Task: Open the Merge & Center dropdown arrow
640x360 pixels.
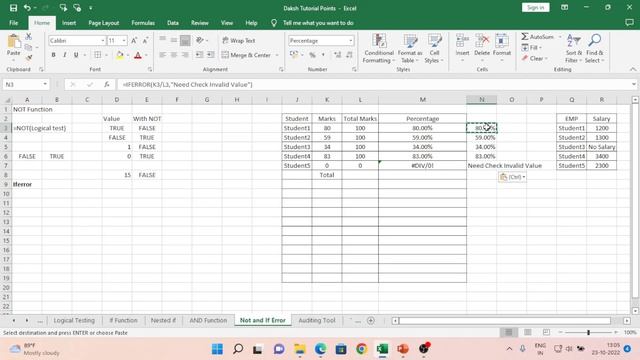Action: [x=277, y=55]
